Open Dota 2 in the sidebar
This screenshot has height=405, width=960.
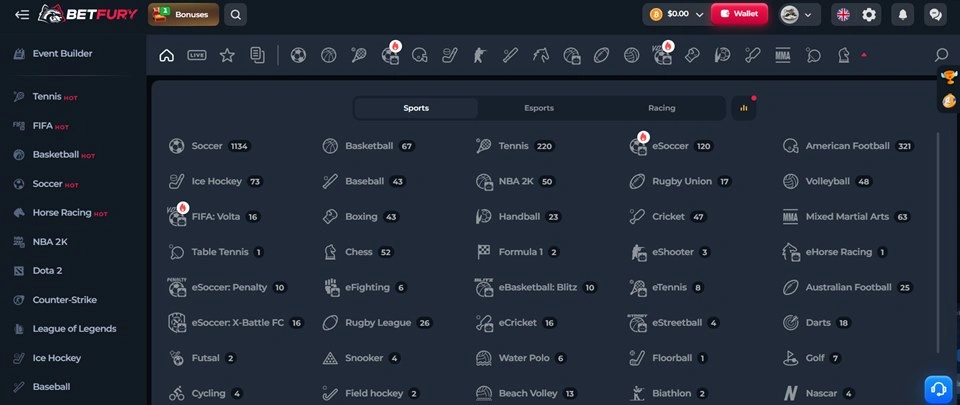(x=38, y=270)
